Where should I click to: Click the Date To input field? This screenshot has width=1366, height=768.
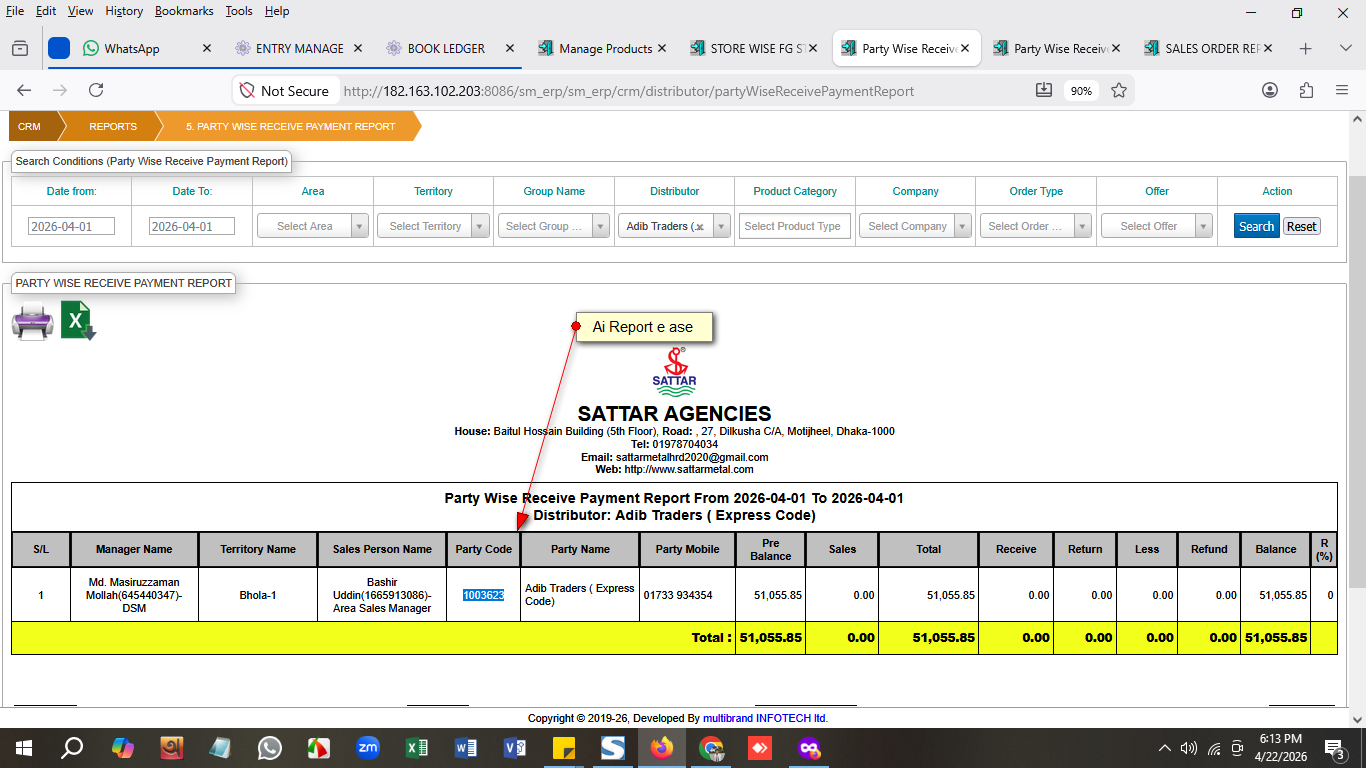[192, 226]
